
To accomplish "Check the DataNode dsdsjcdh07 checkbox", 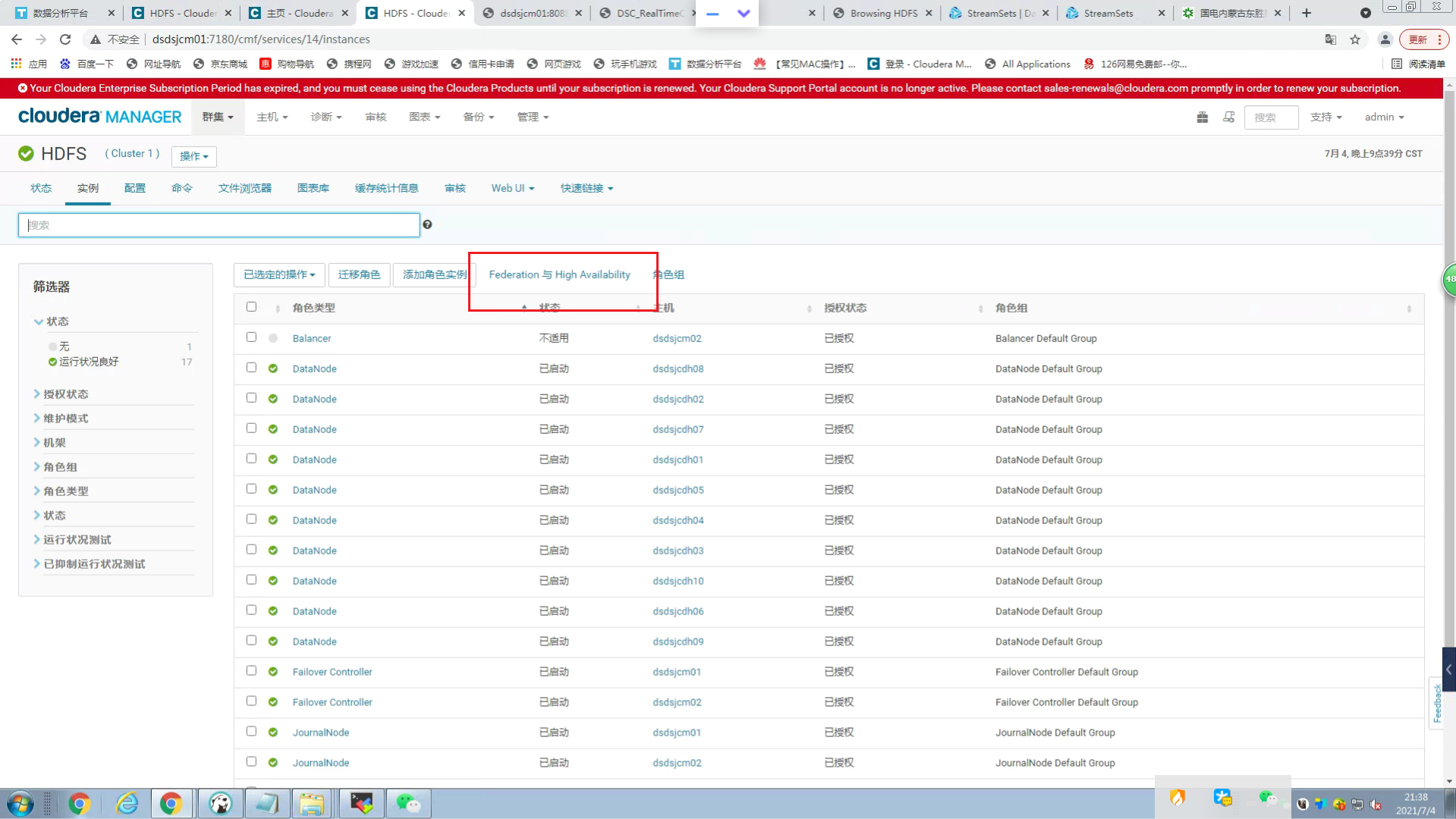I will click(251, 428).
